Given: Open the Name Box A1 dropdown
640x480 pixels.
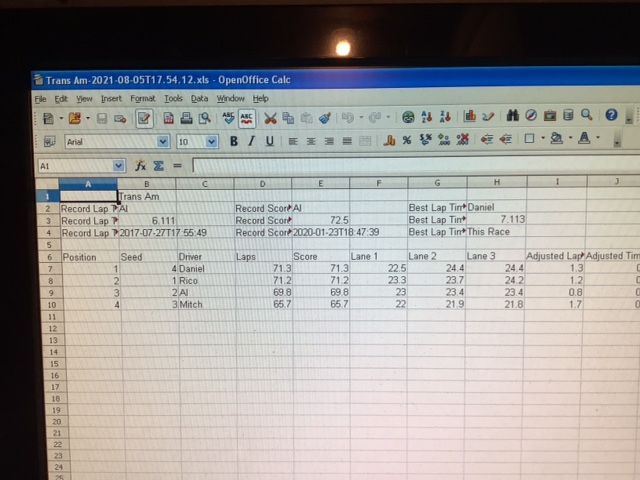Looking at the screenshot, I should click(118, 166).
